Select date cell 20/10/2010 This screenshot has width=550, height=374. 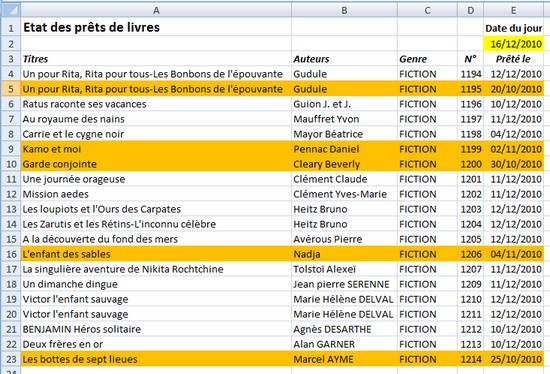click(x=514, y=89)
